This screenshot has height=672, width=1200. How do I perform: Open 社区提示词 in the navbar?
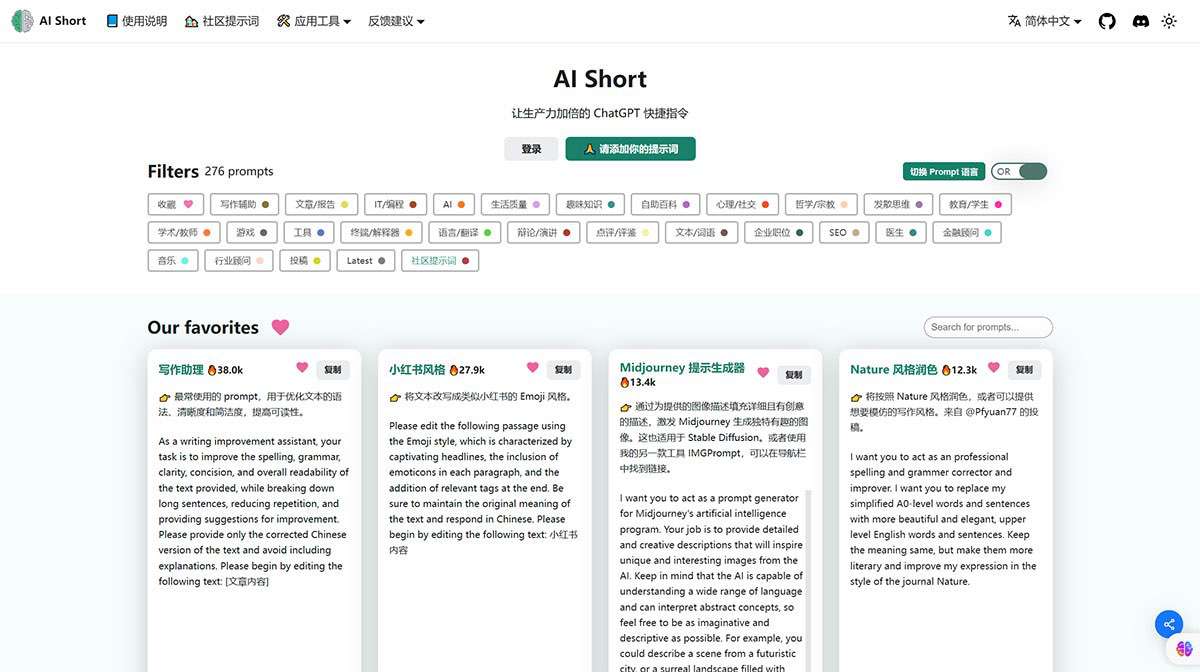[222, 21]
